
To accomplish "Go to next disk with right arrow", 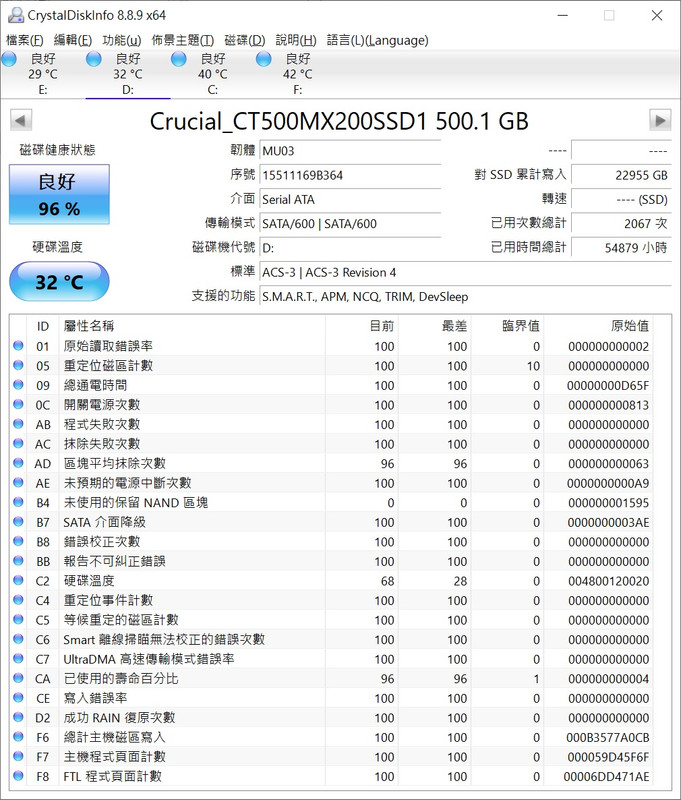I will 660,120.
